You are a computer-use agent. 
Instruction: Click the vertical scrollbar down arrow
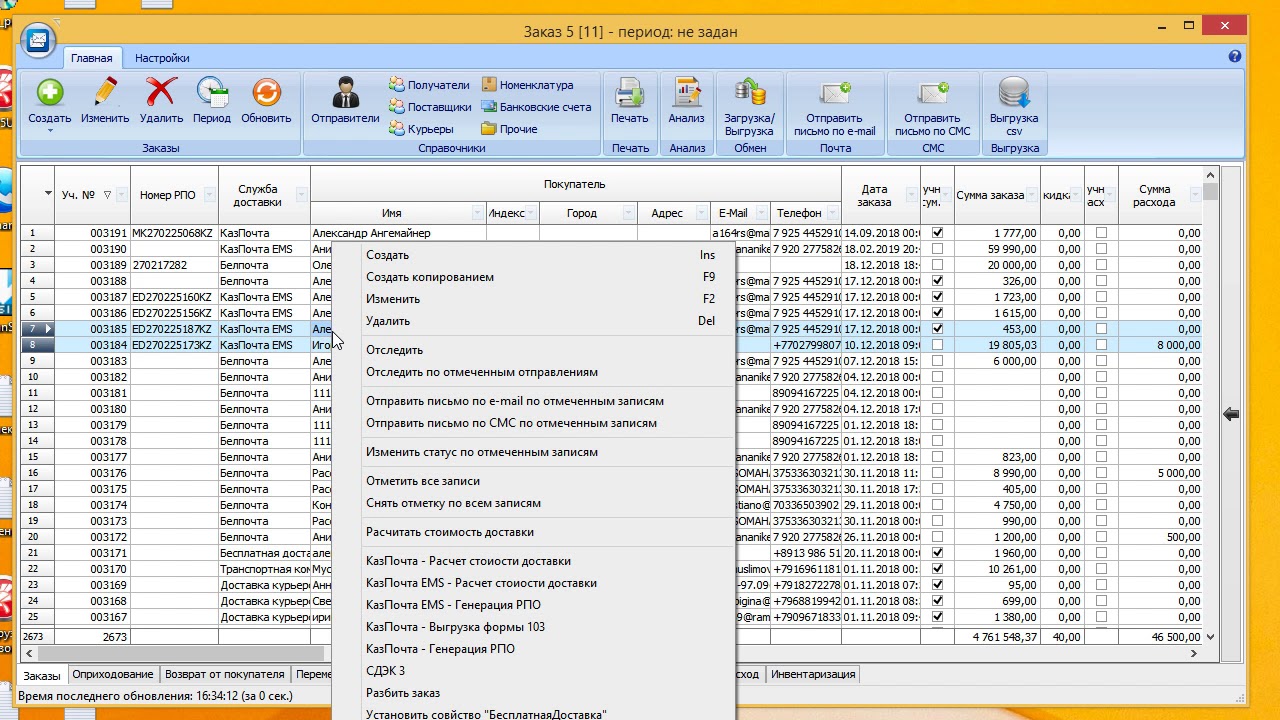click(1211, 636)
